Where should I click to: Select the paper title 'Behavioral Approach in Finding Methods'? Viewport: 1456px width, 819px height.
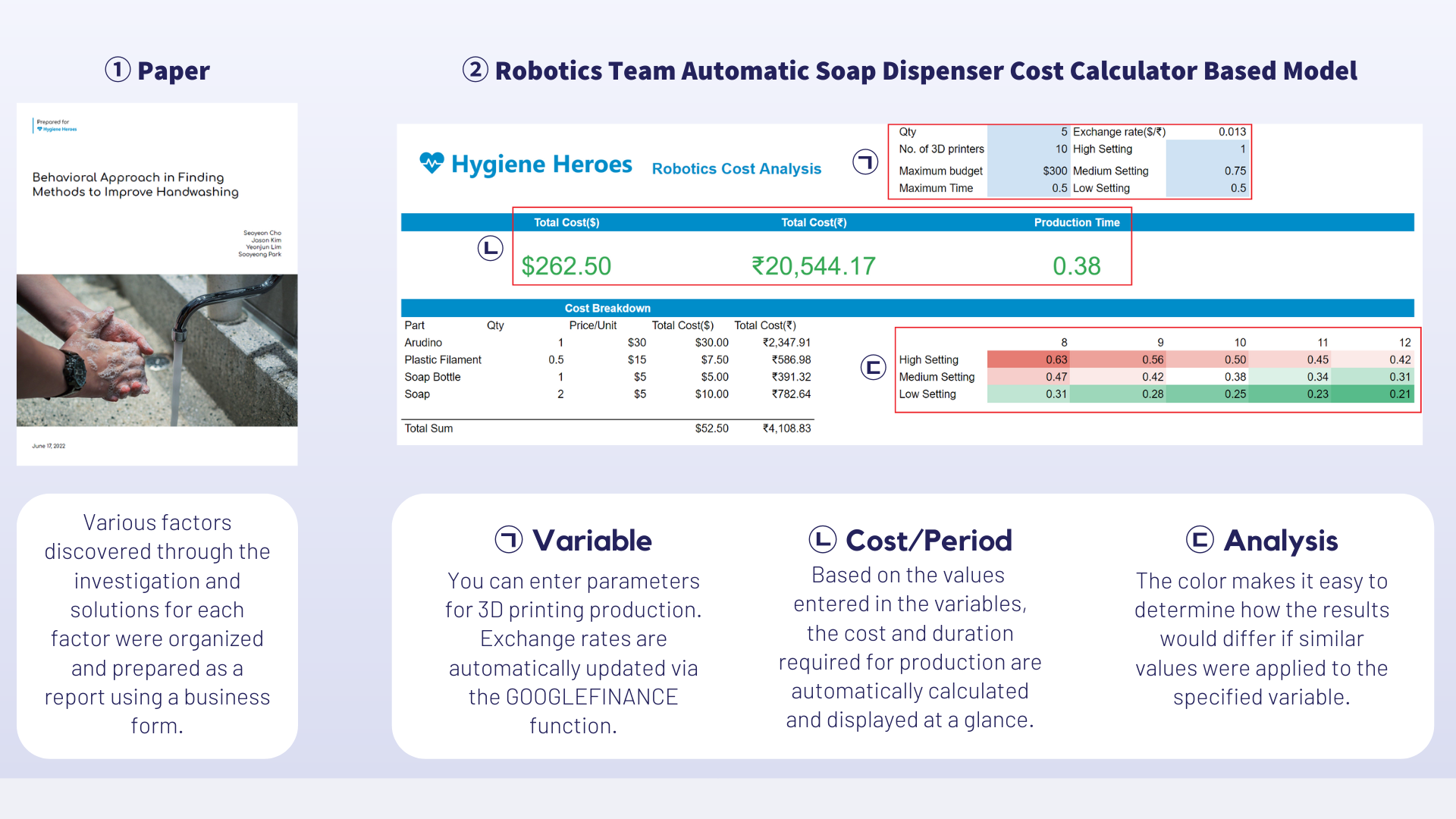[135, 184]
